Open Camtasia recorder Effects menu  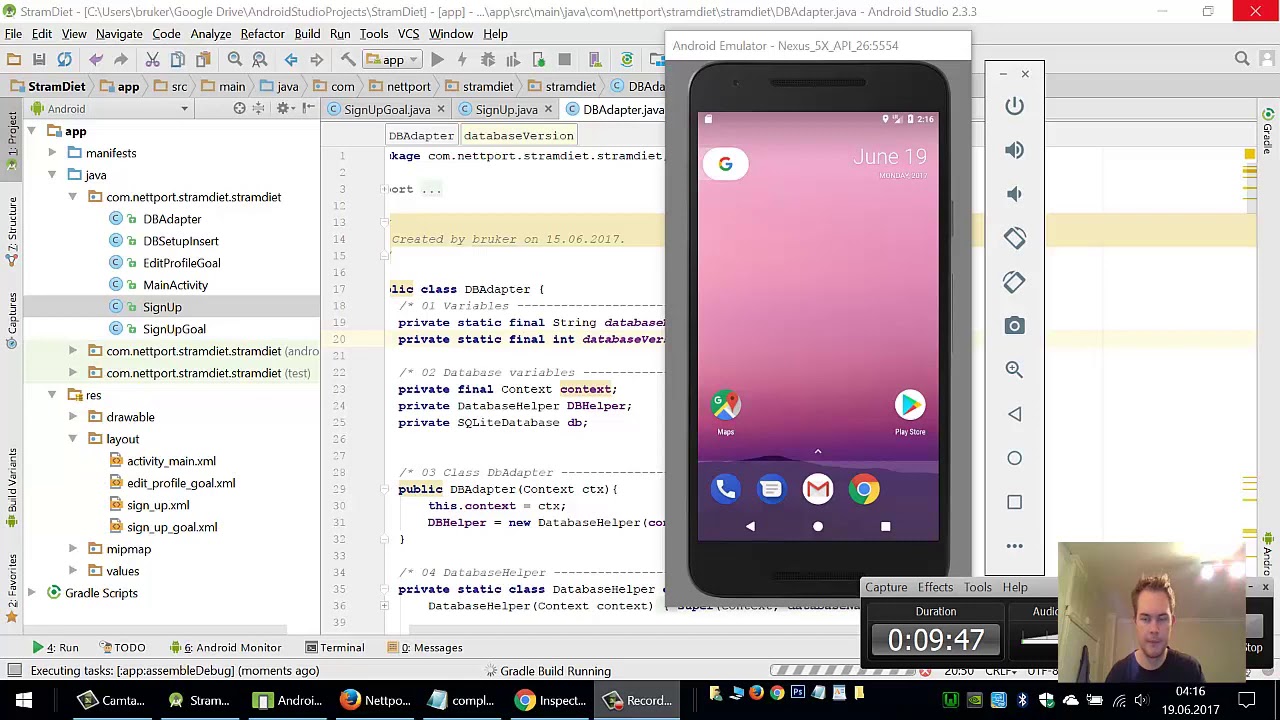pos(935,588)
